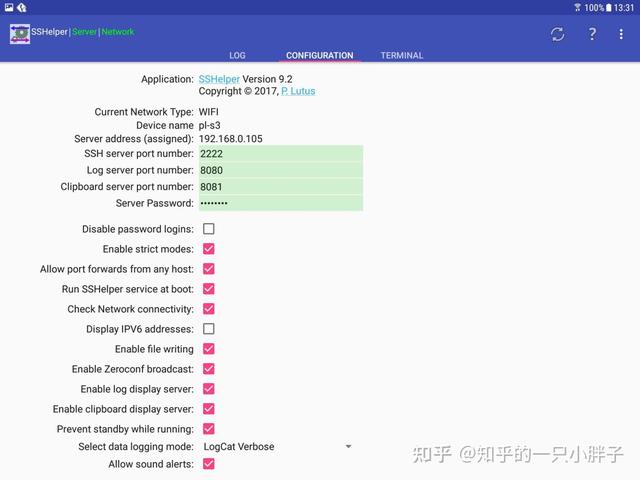Toggle Enable log display server

(x=209, y=389)
